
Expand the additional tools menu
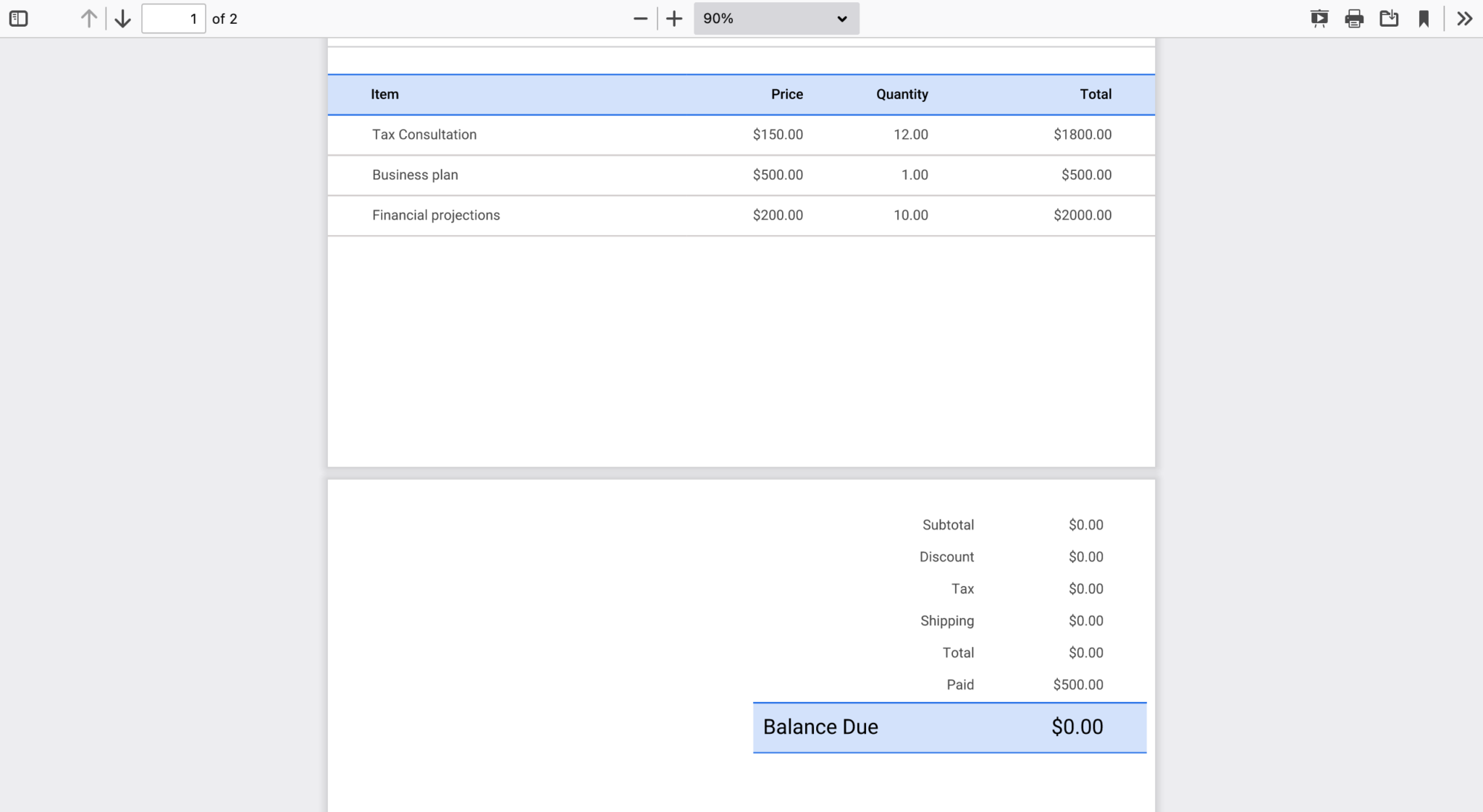[x=1465, y=18]
